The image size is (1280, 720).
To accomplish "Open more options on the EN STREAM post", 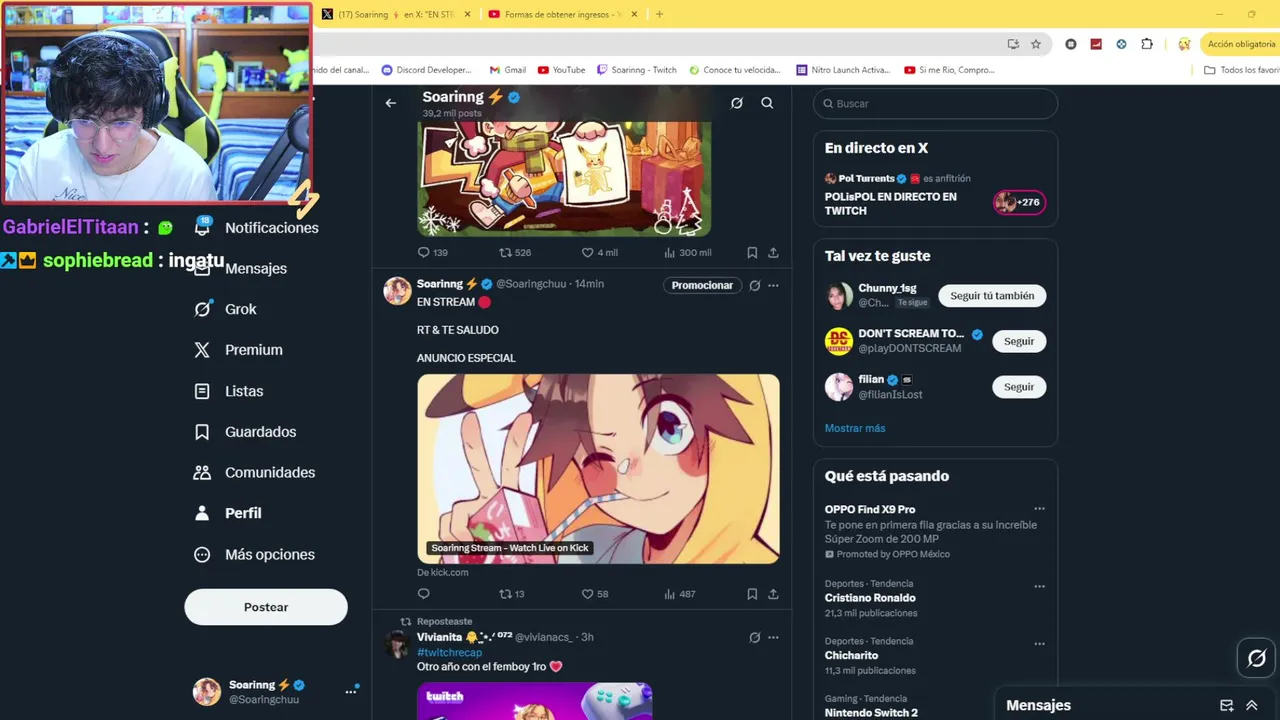I will coord(773,285).
